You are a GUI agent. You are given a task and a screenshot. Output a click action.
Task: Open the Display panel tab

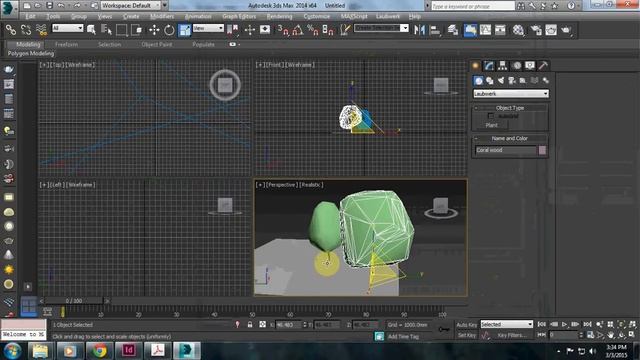tap(530, 66)
